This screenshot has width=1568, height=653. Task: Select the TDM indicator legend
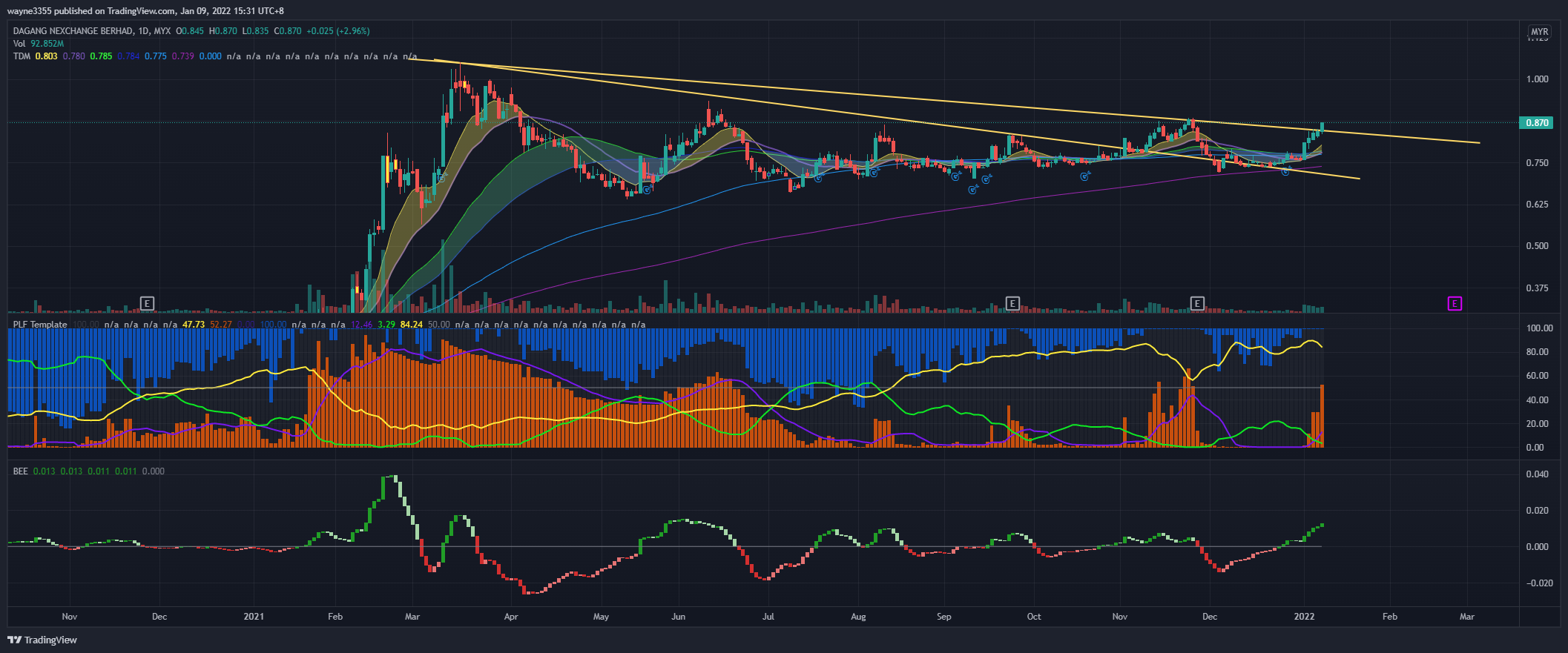coord(22,56)
